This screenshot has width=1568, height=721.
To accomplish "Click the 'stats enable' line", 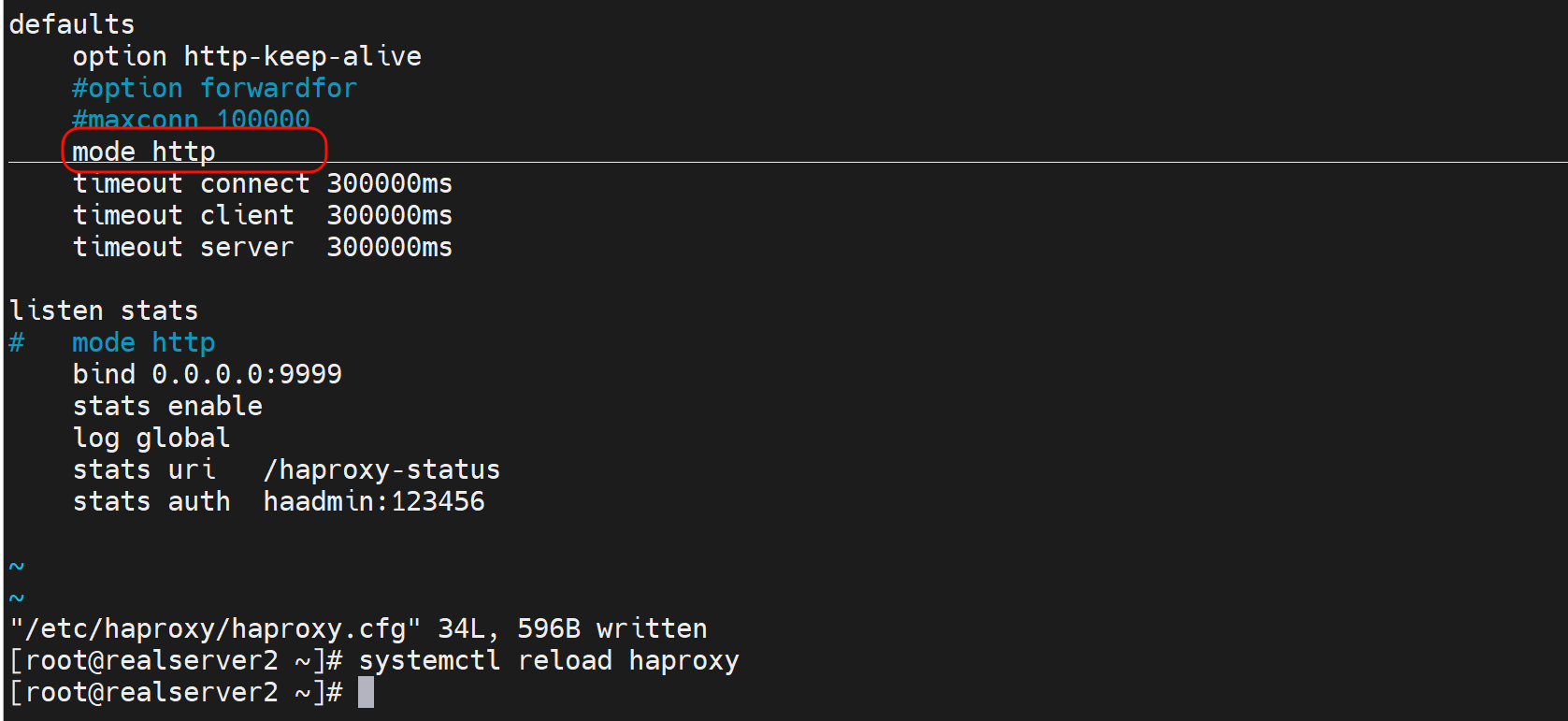I will [167, 406].
